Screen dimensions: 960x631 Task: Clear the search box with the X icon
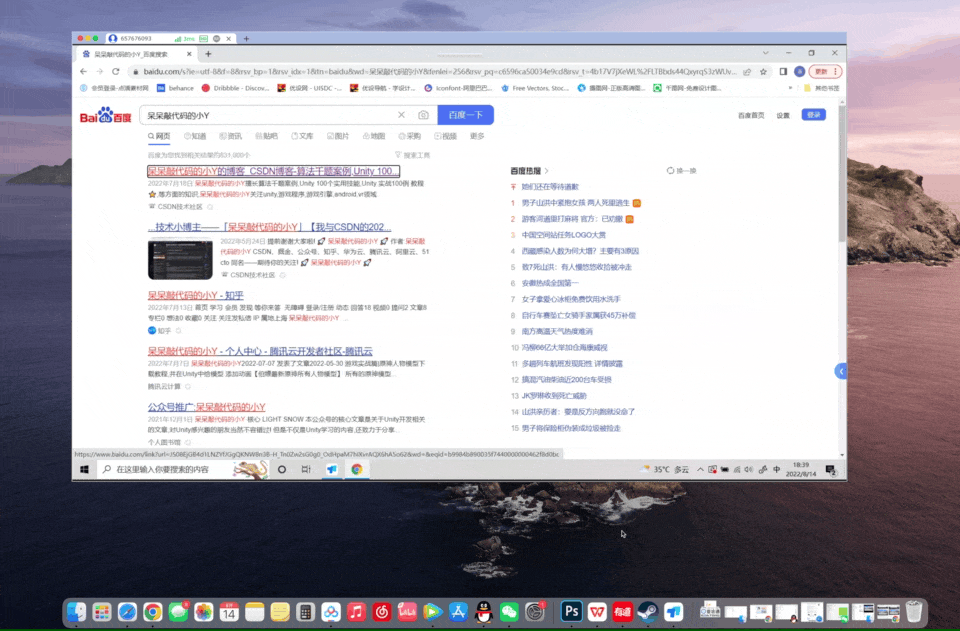[403, 114]
